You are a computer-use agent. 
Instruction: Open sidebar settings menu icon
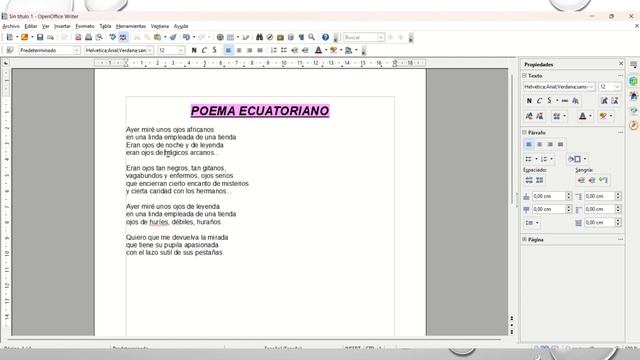[633, 65]
